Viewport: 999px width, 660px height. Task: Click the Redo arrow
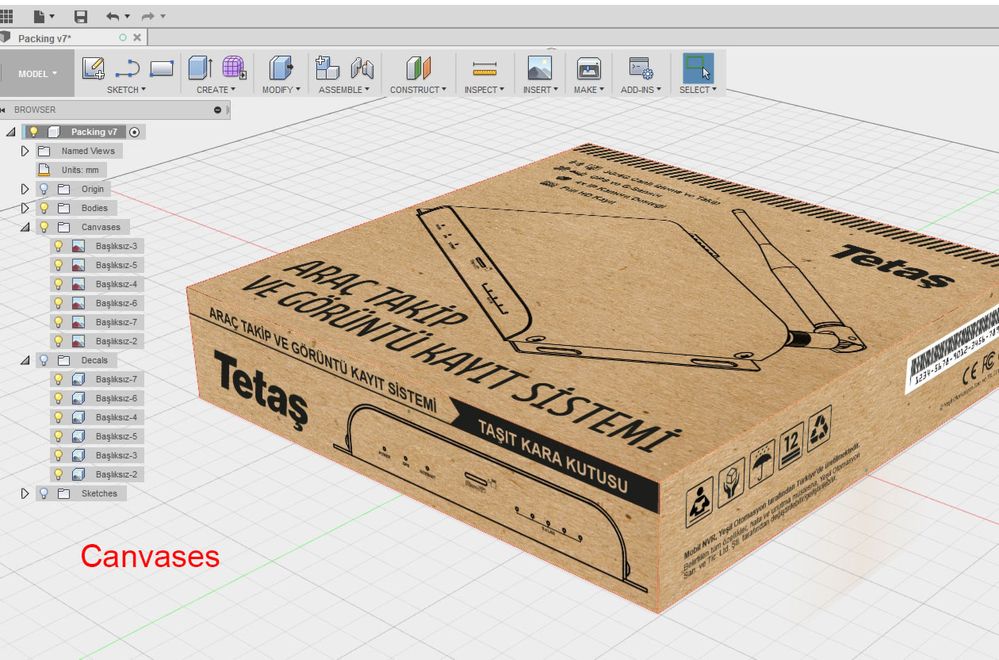[148, 16]
